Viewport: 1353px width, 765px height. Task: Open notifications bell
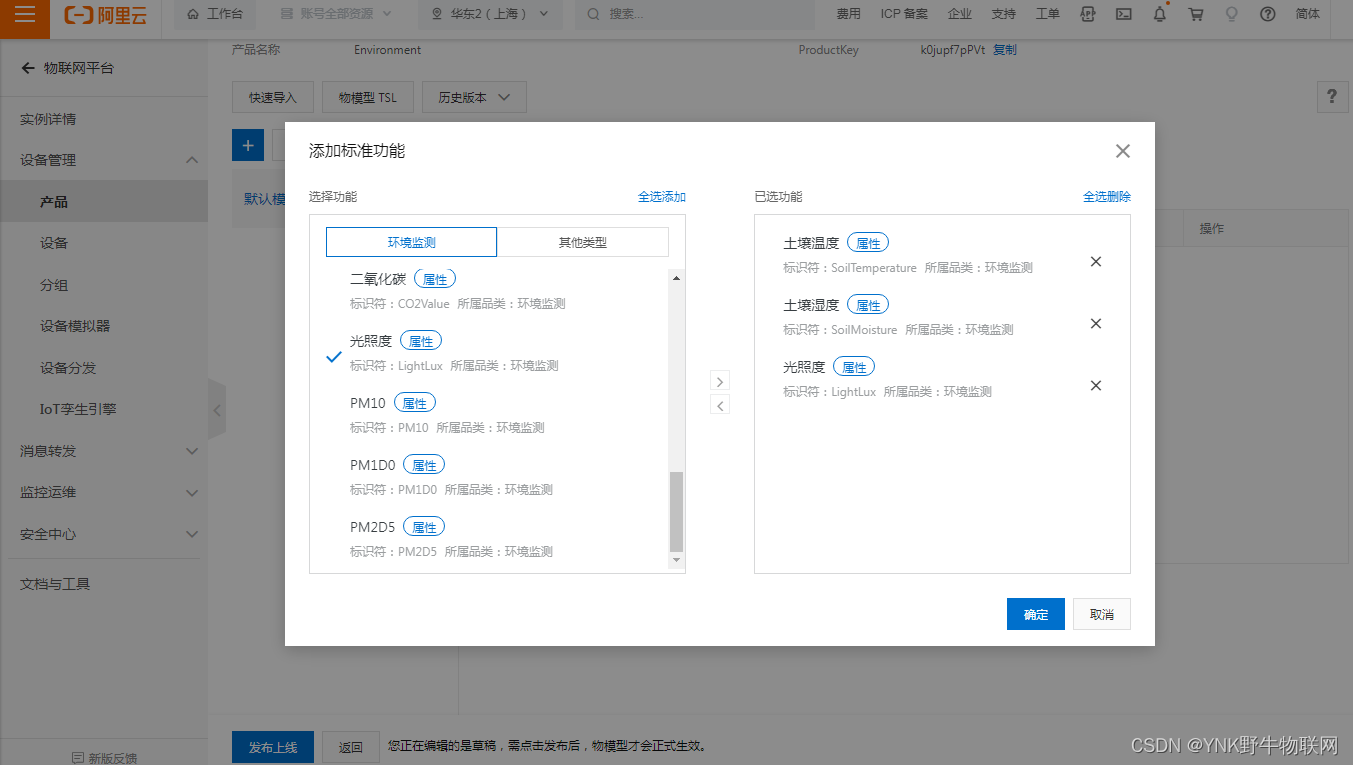click(x=1160, y=14)
